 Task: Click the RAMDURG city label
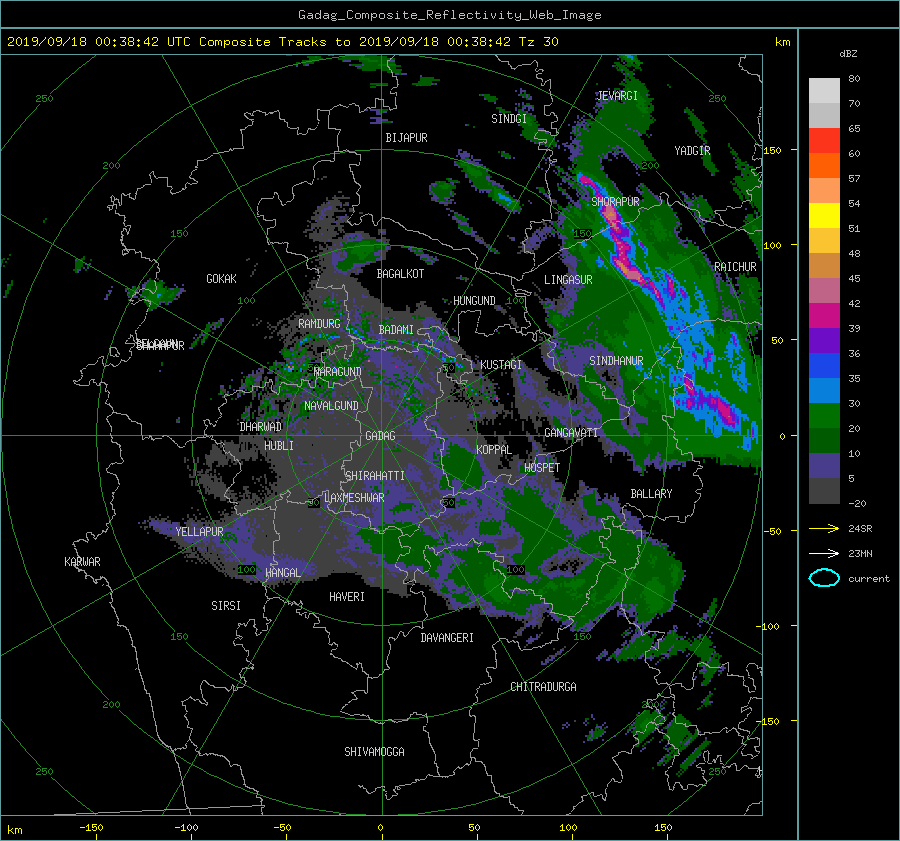(319, 324)
